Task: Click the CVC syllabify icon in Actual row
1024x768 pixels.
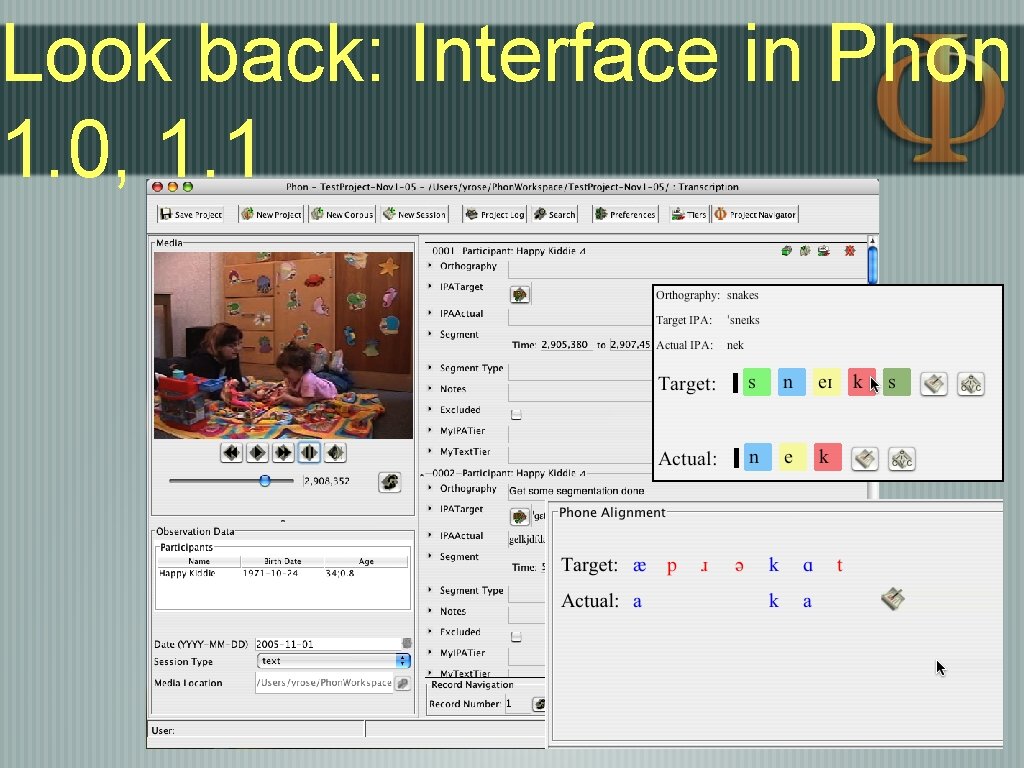Action: click(902, 459)
